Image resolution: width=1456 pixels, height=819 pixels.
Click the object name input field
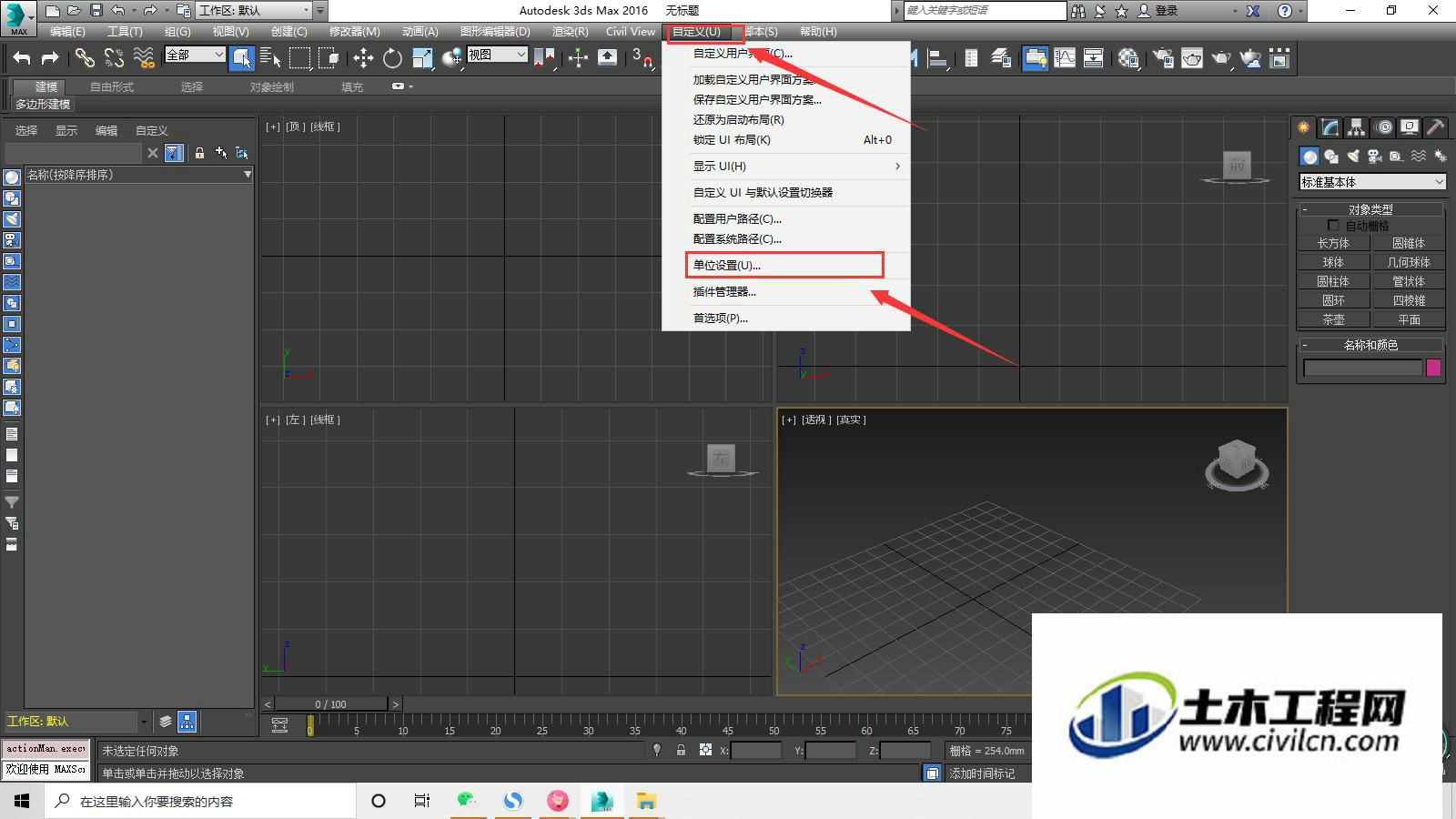(1362, 368)
